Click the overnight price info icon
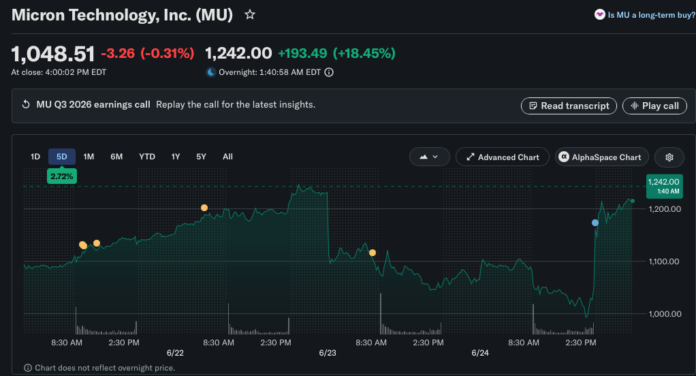The width and height of the screenshot is (696, 376). pyautogui.click(x=329, y=72)
